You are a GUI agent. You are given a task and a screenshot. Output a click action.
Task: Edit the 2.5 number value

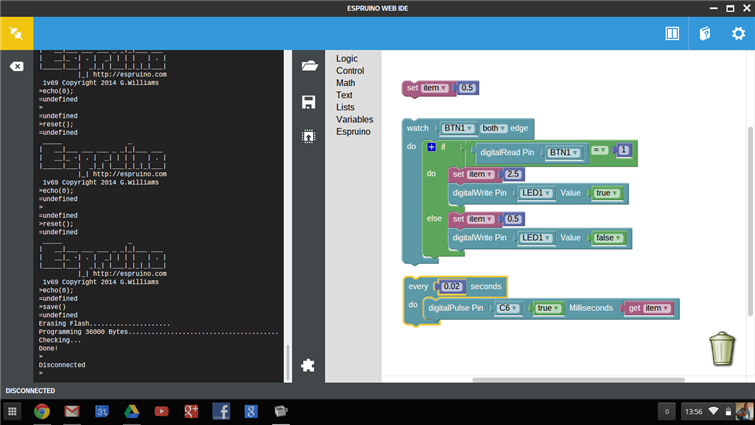[x=513, y=174]
